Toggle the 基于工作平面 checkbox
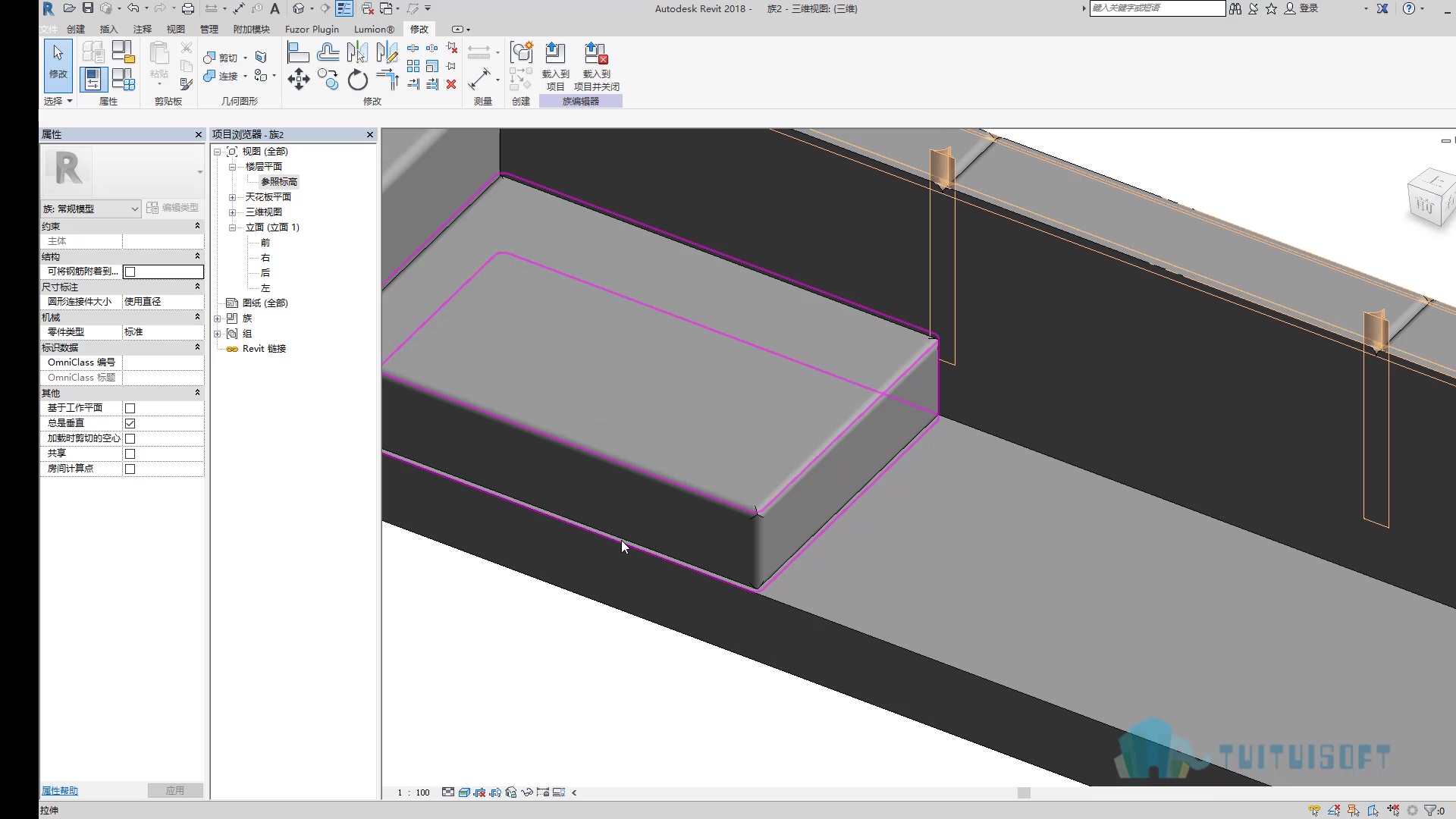Image resolution: width=1456 pixels, height=819 pixels. click(x=130, y=408)
